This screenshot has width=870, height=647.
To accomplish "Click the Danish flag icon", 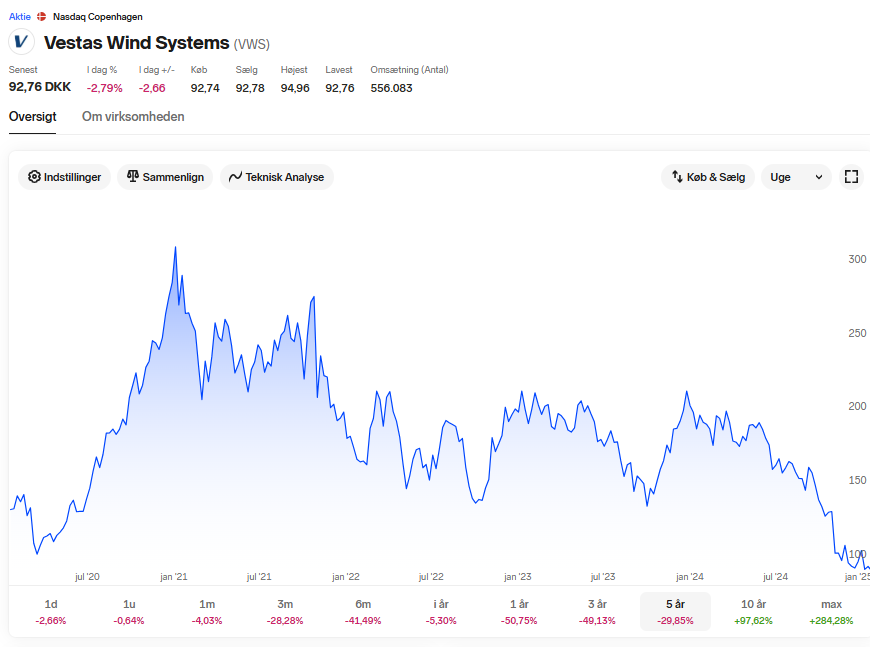I will point(42,17).
